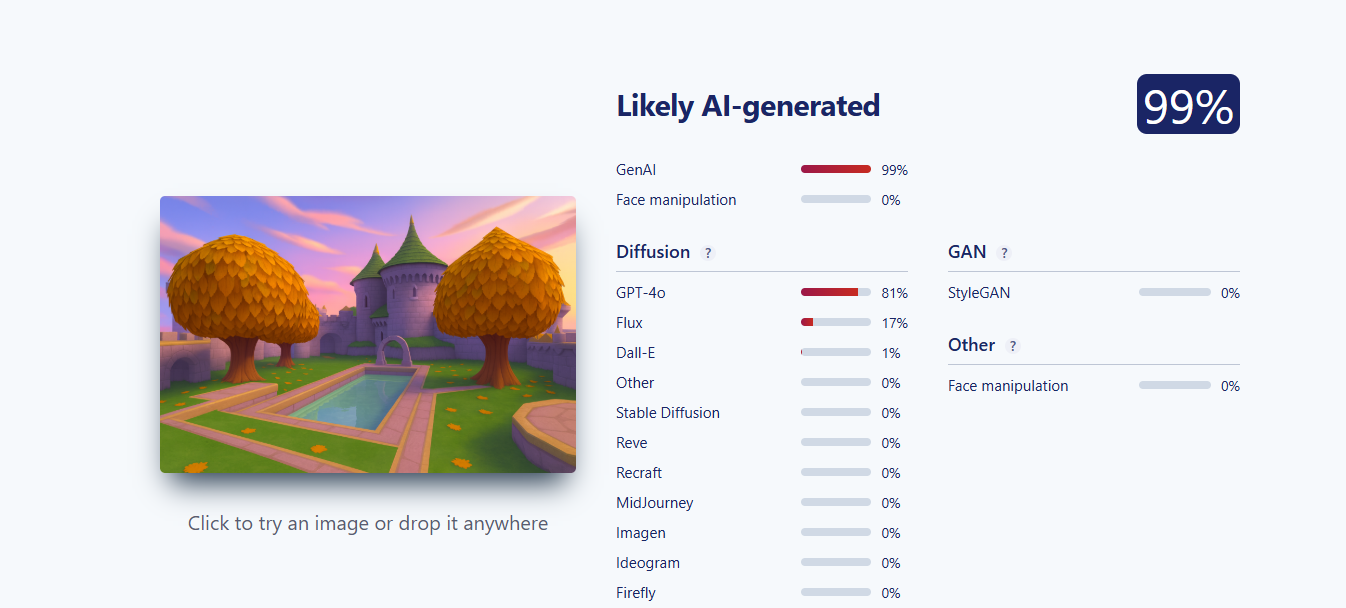The image size is (1346, 608).
Task: Select the Face manipulation row under Other
Action: coord(1094,386)
